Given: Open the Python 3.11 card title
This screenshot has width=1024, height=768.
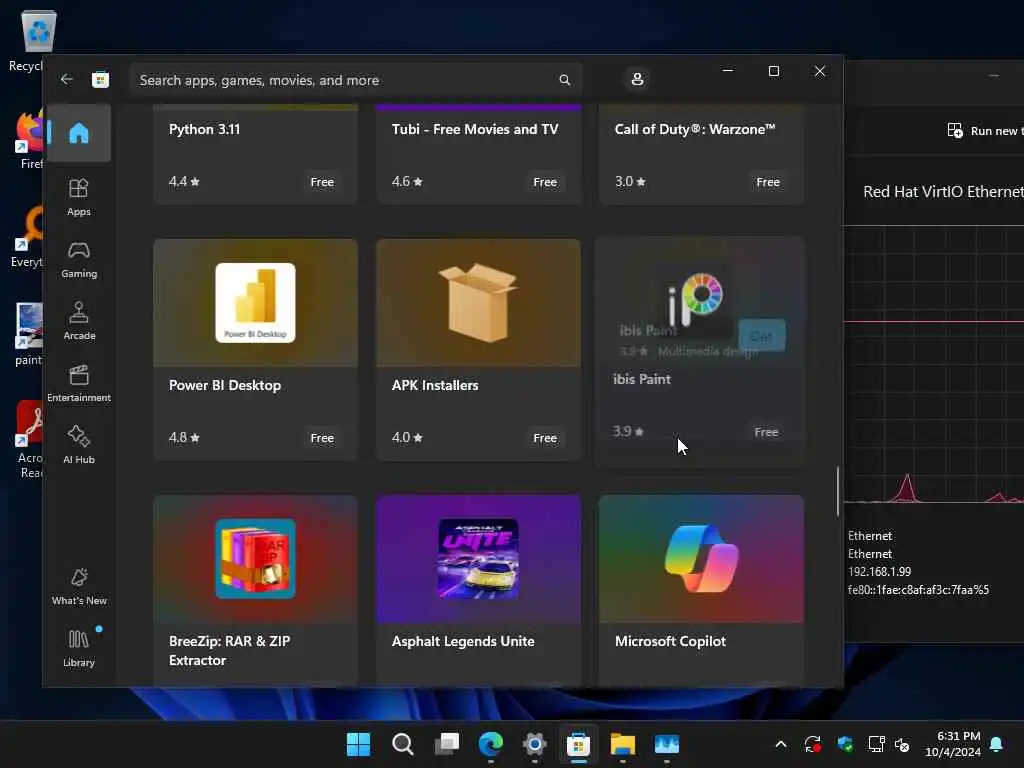Looking at the screenshot, I should click(204, 129).
